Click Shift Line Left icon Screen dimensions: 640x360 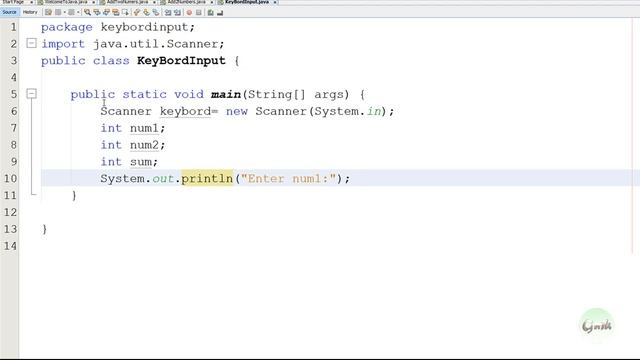pos(168,12)
